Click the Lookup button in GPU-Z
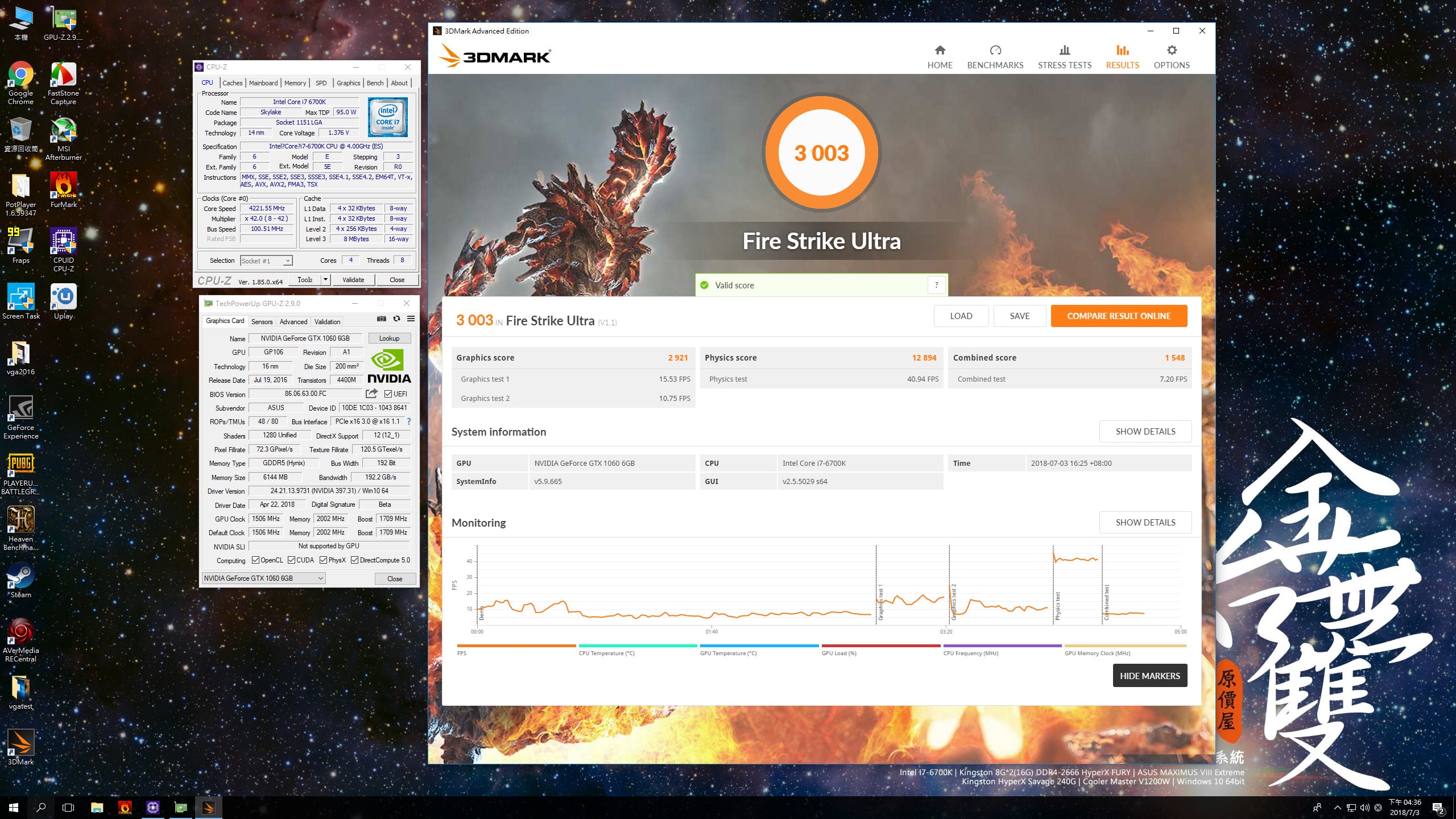Screen dimensions: 1456x819 390,338
